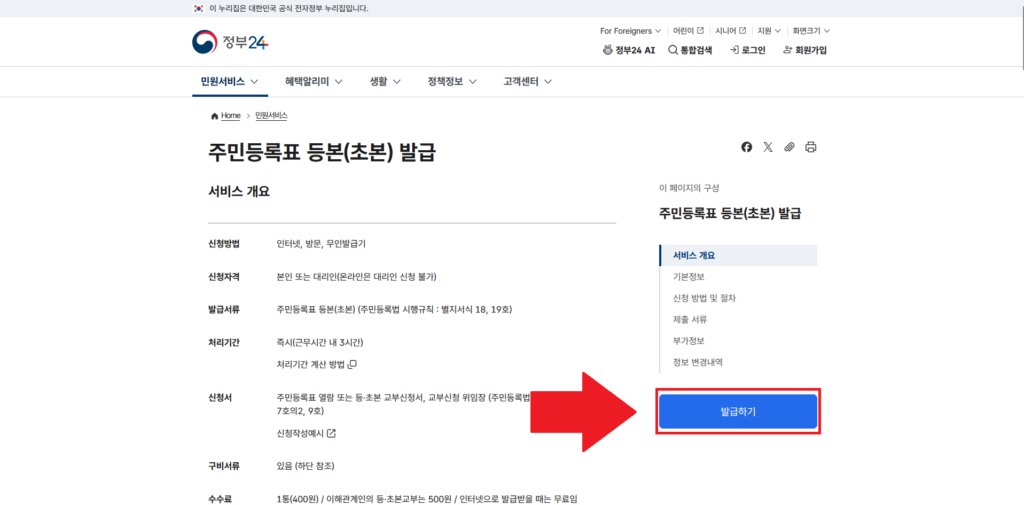Open 신청작성예시 external link

[306, 433]
